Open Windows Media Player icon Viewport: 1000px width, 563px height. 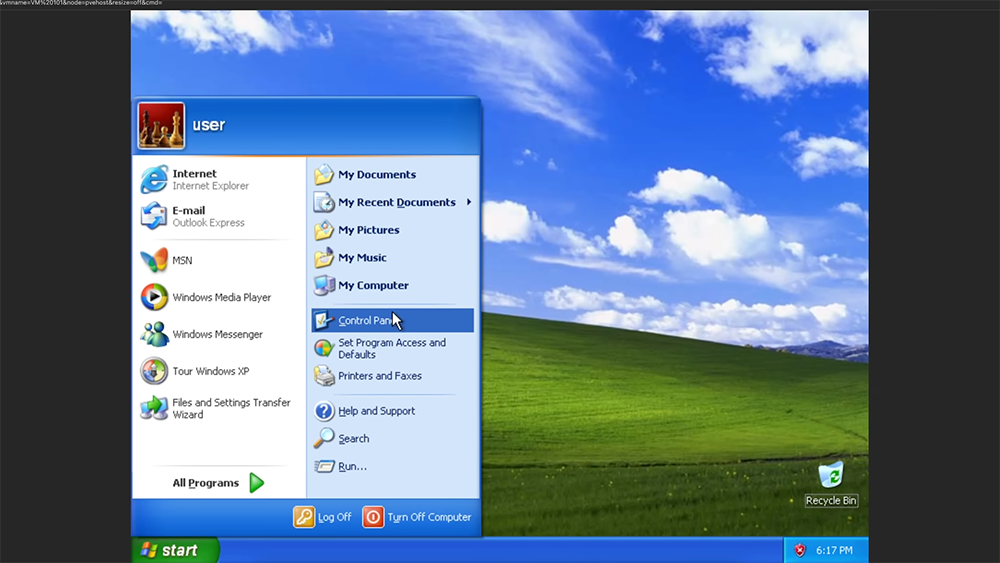(154, 297)
